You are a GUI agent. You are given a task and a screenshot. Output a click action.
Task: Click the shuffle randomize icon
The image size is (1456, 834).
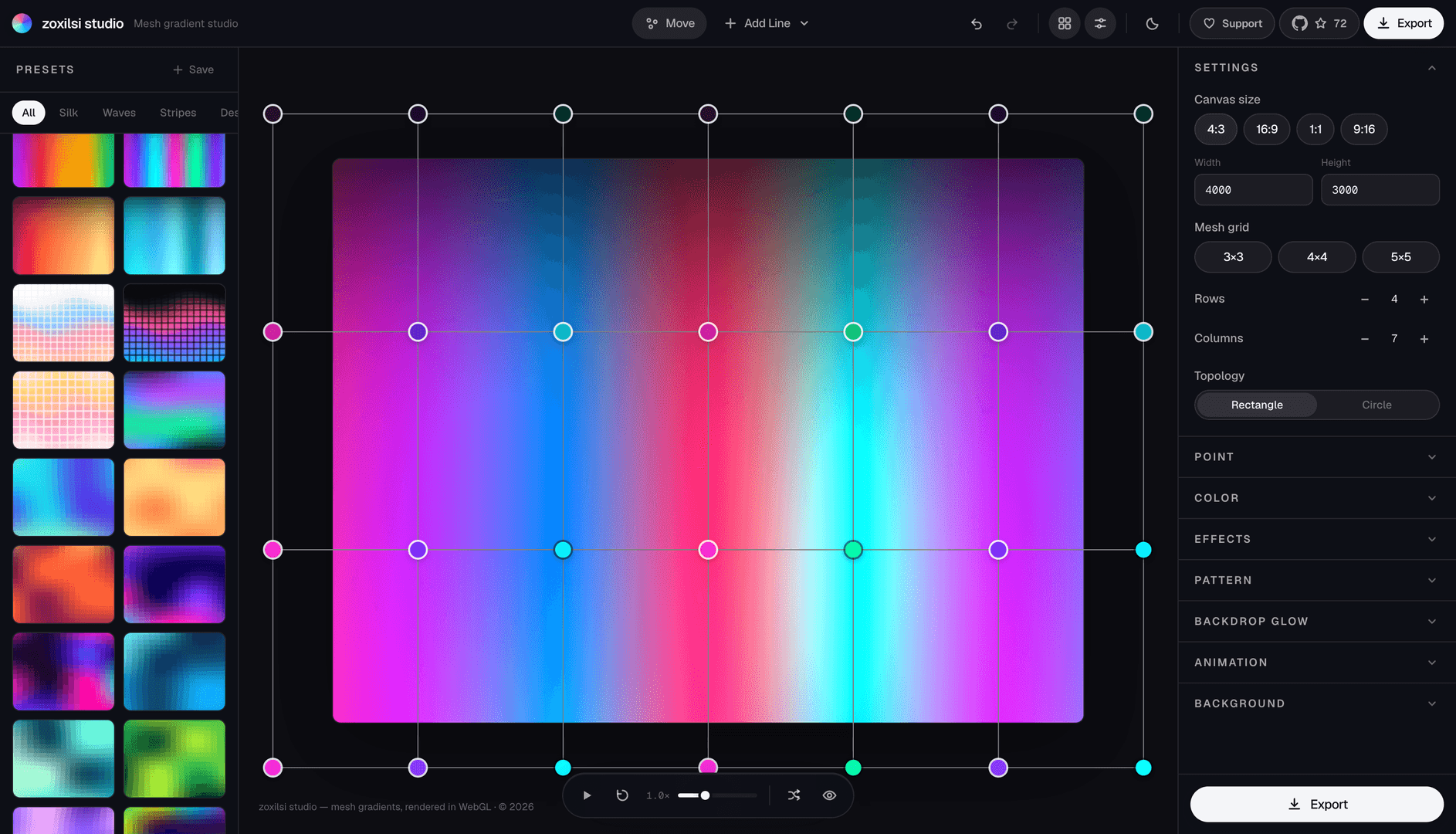[x=794, y=795]
